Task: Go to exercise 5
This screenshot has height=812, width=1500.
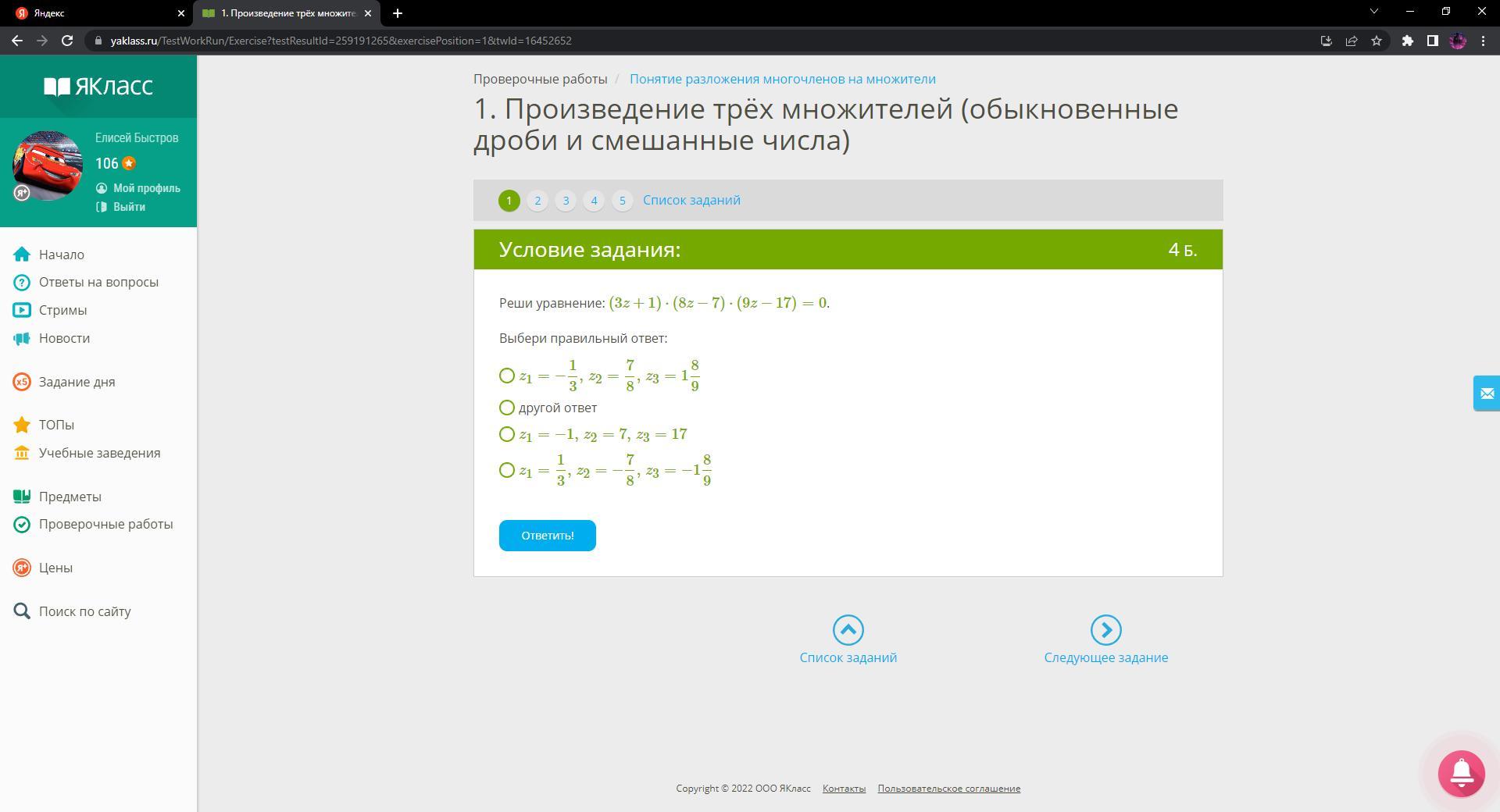Action: [622, 201]
